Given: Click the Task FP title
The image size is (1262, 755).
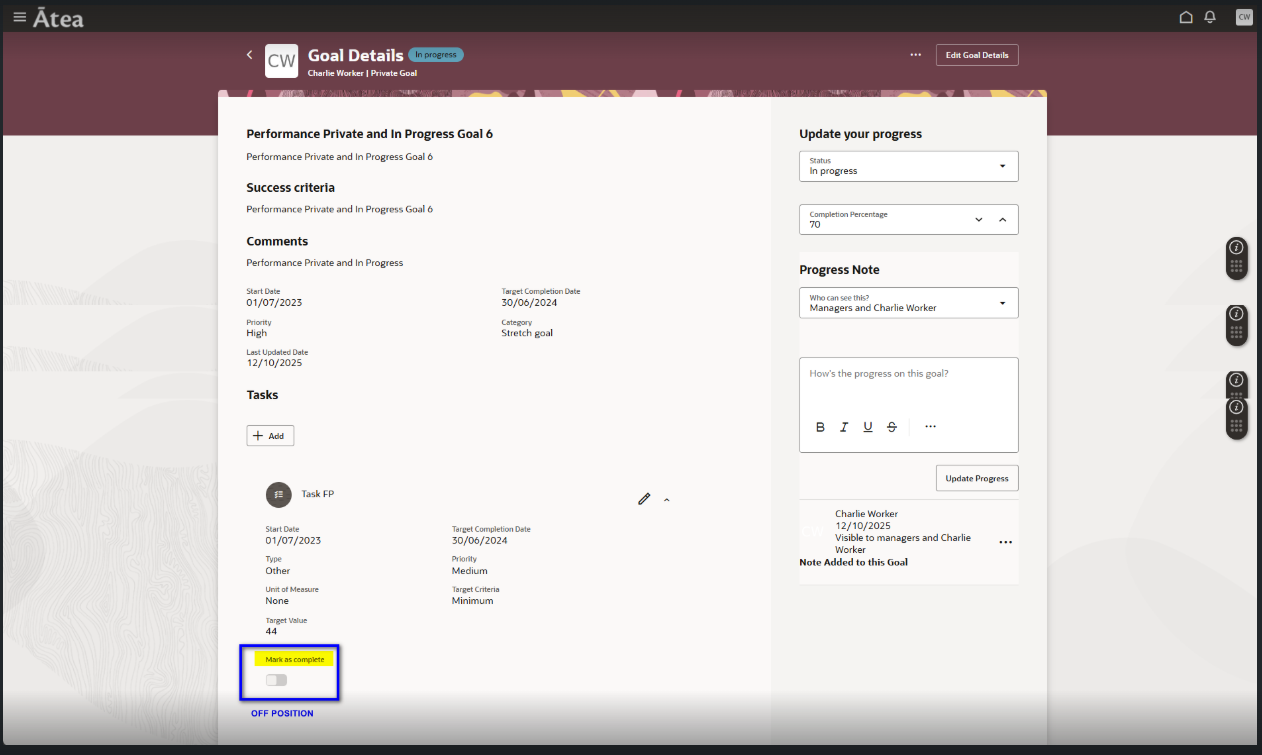Looking at the screenshot, I should (318, 494).
